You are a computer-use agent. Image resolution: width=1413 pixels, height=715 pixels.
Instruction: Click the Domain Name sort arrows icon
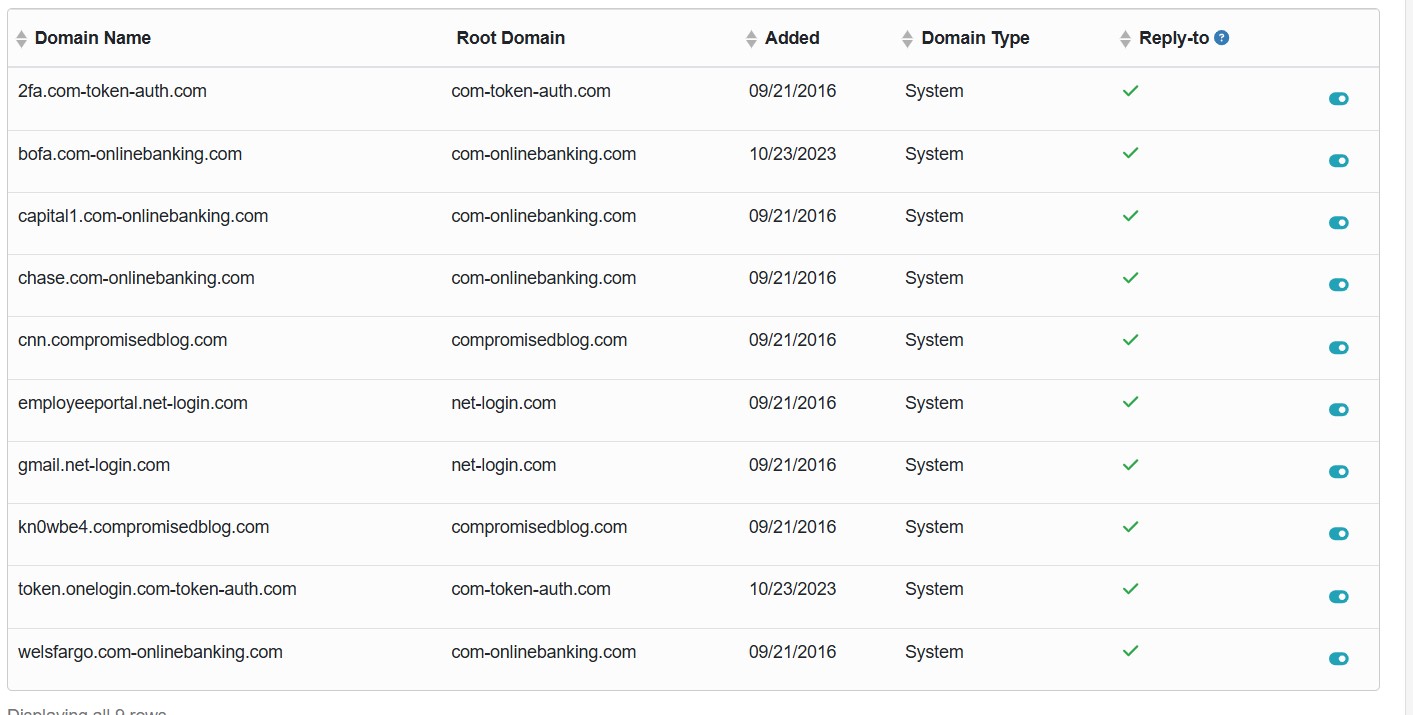tap(22, 39)
